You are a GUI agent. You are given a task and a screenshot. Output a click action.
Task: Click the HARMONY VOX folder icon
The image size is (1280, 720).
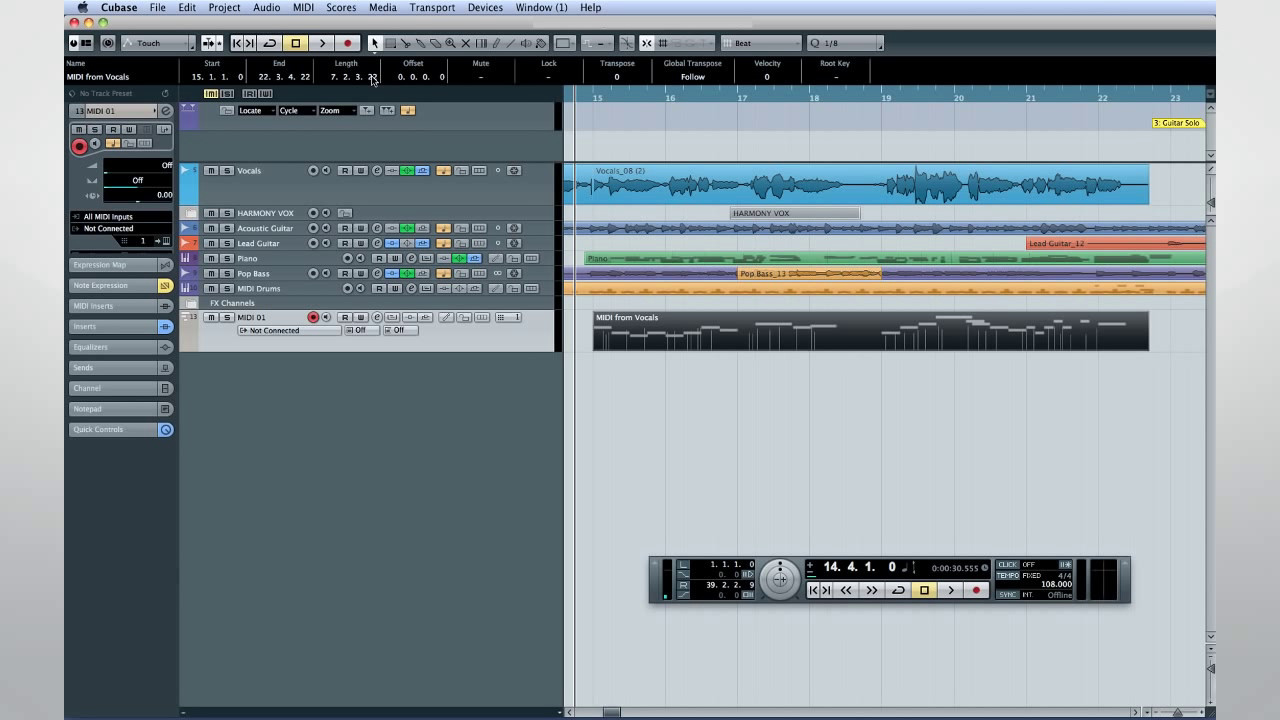[x=191, y=213]
